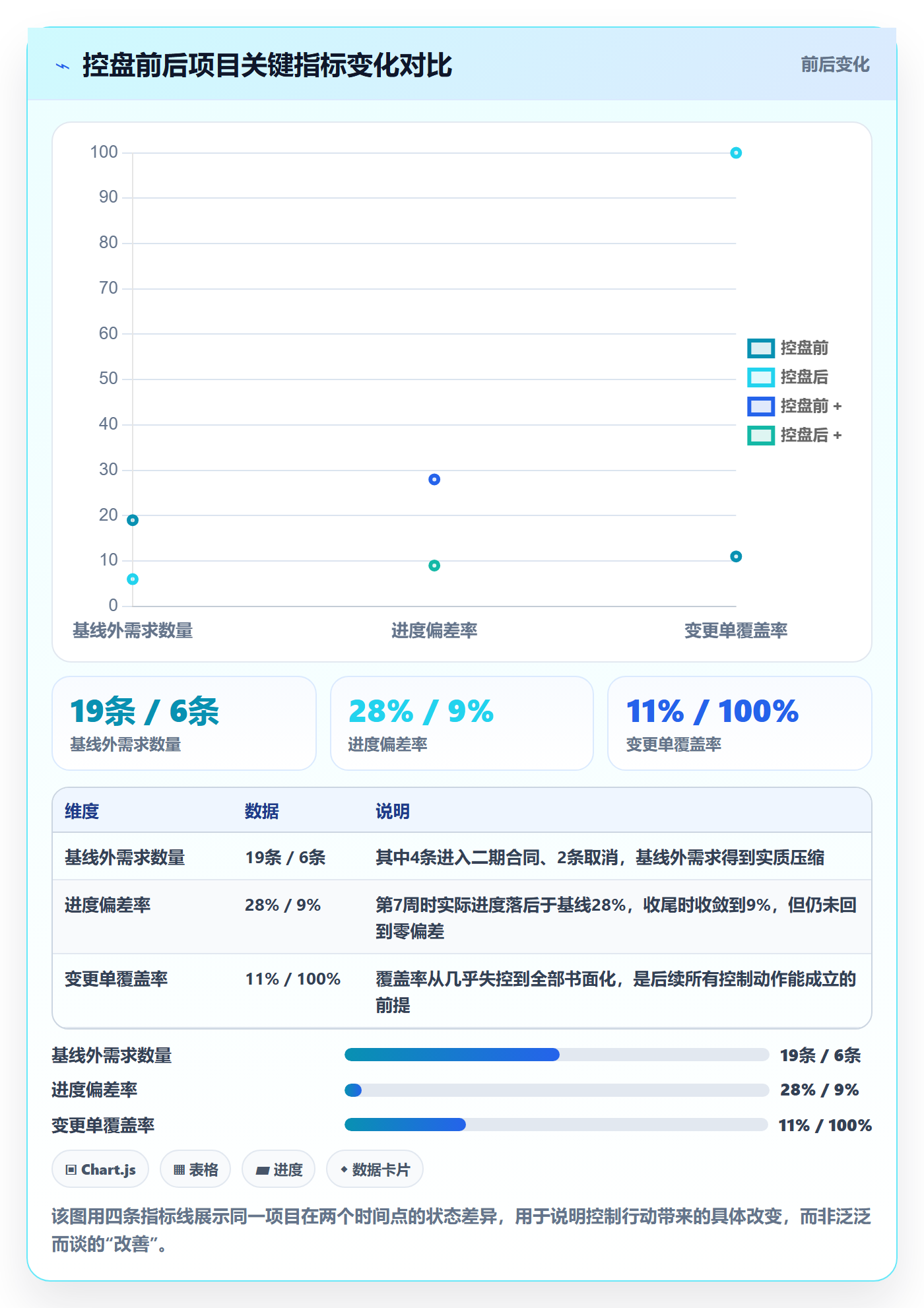Click the 数据 column header
This screenshot has height=1308, width=924.
coord(262,811)
